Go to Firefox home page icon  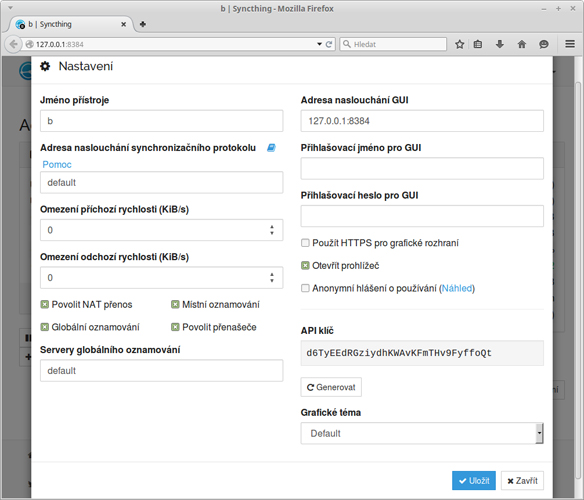522,44
